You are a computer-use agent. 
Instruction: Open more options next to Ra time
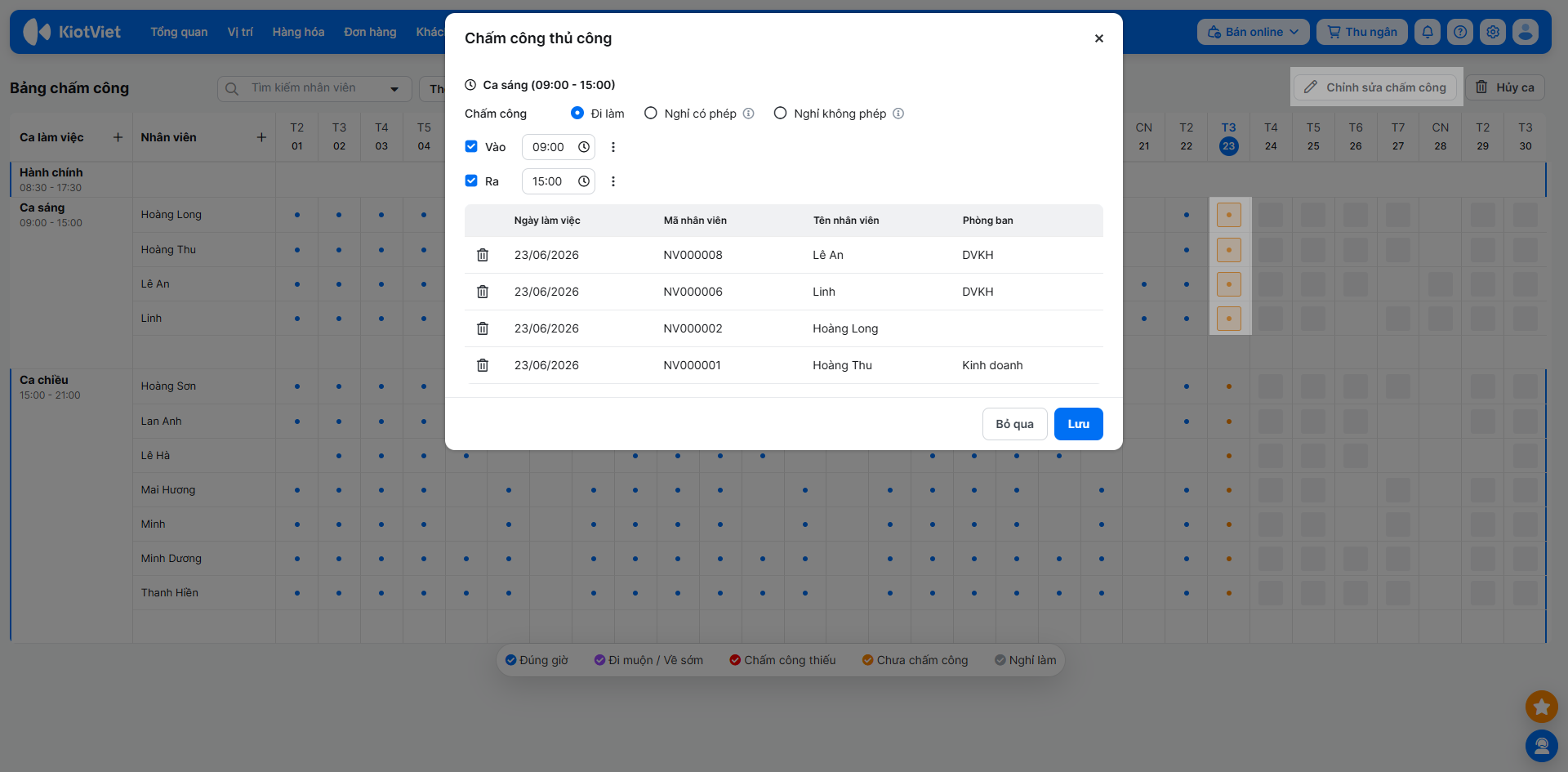tap(613, 181)
